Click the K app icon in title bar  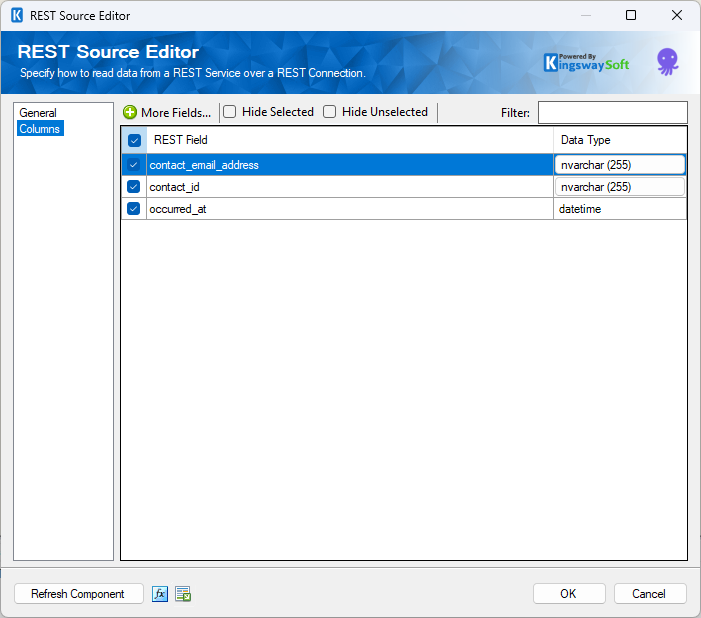(17, 15)
